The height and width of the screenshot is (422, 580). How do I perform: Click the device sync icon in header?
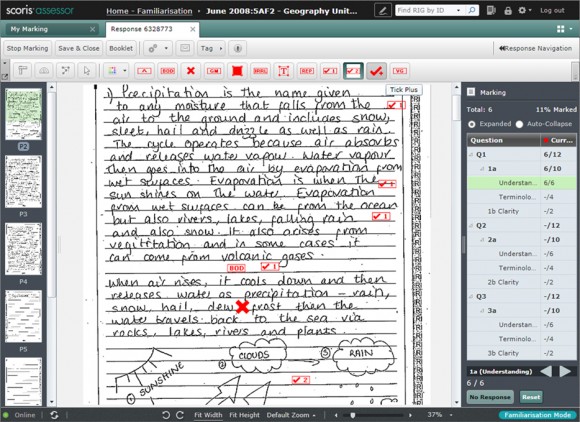(x=491, y=10)
